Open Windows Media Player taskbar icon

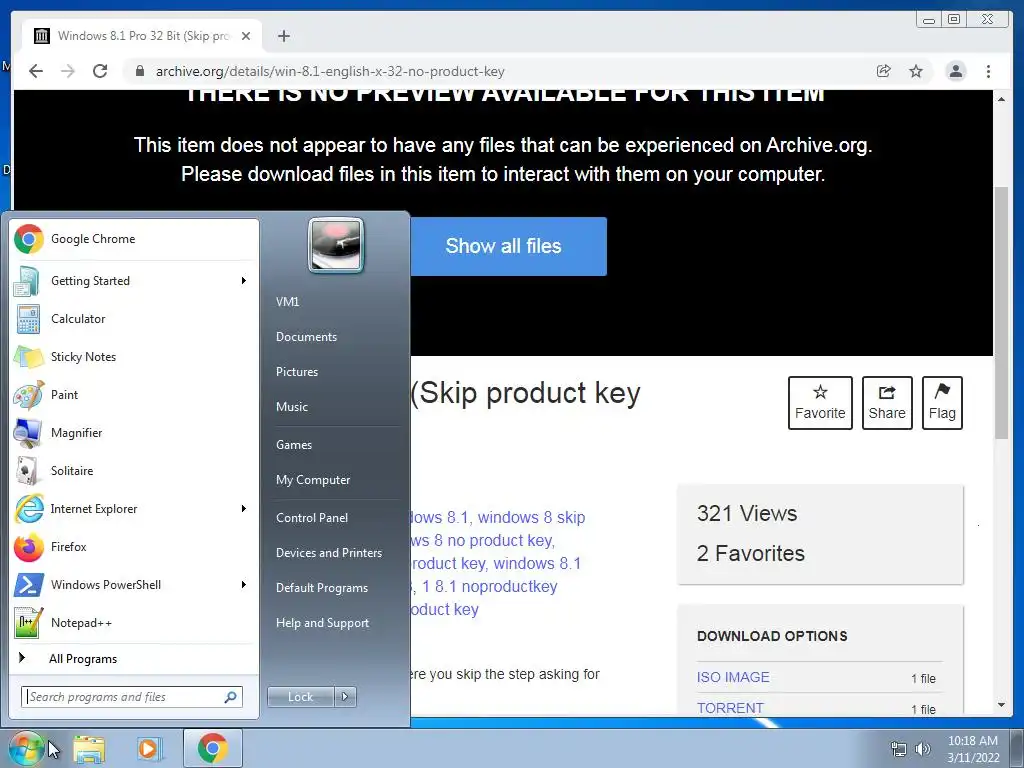(x=148, y=749)
